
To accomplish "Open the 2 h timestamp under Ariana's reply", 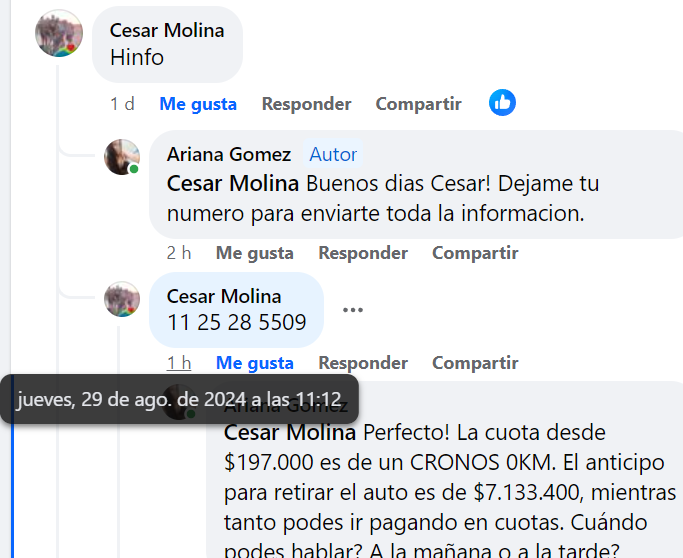I will click(x=179, y=253).
